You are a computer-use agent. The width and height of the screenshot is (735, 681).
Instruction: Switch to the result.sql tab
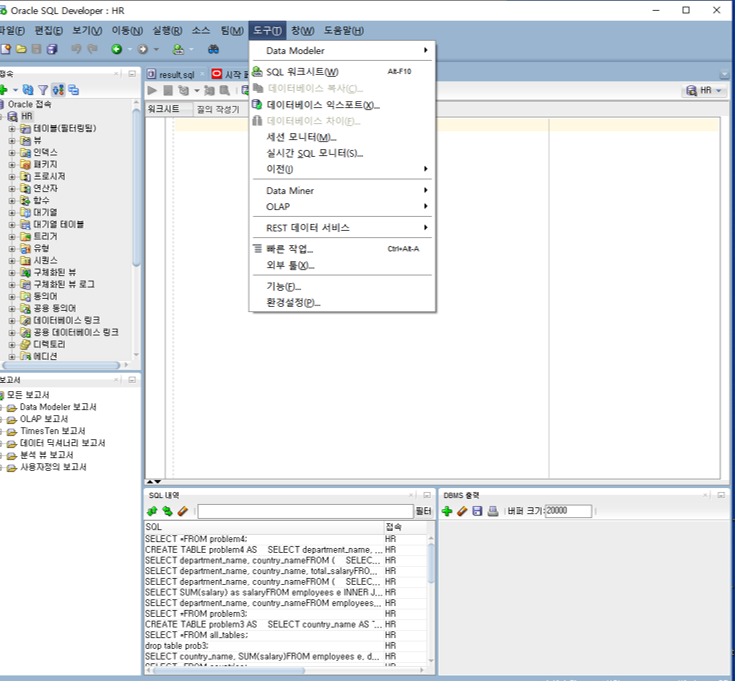coord(176,75)
